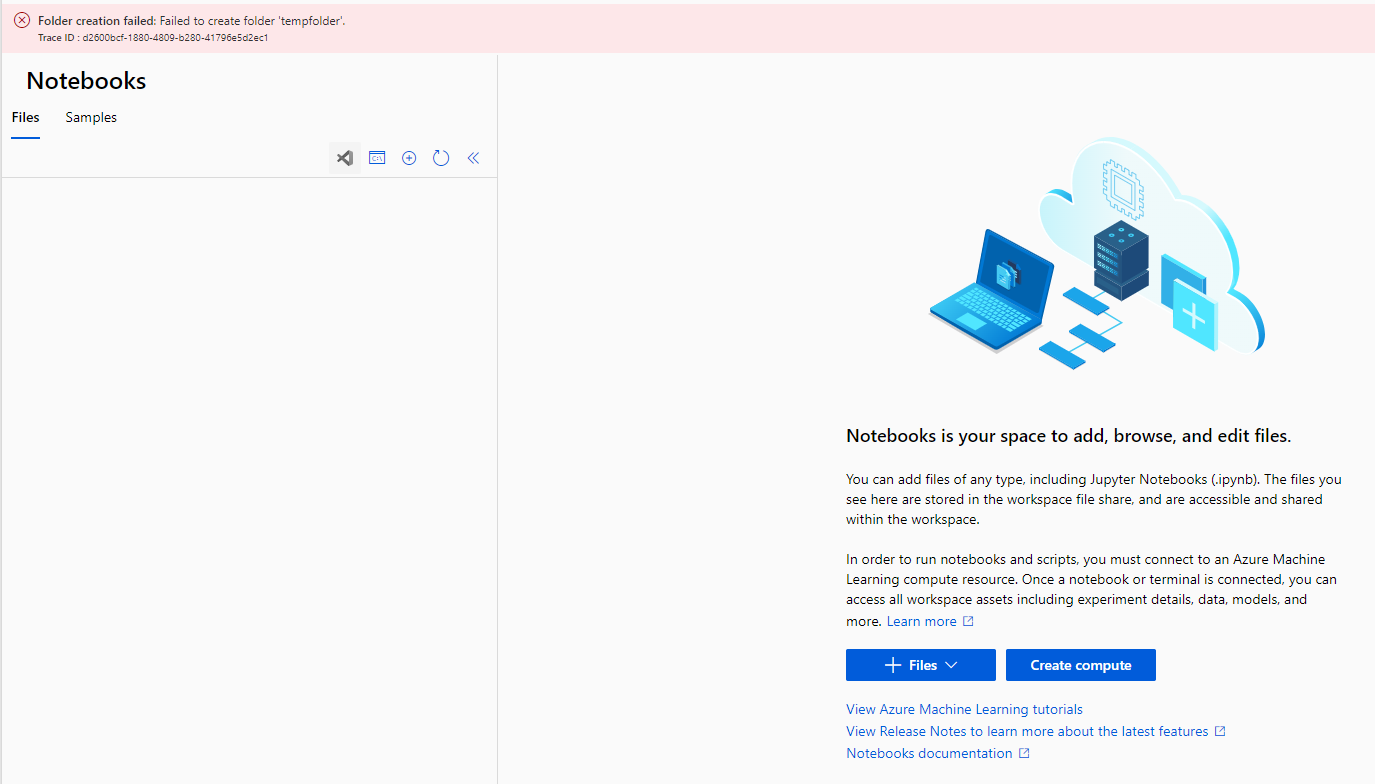This screenshot has height=784, width=1375.
Task: Refresh the notebooks file list
Action: pos(441,158)
